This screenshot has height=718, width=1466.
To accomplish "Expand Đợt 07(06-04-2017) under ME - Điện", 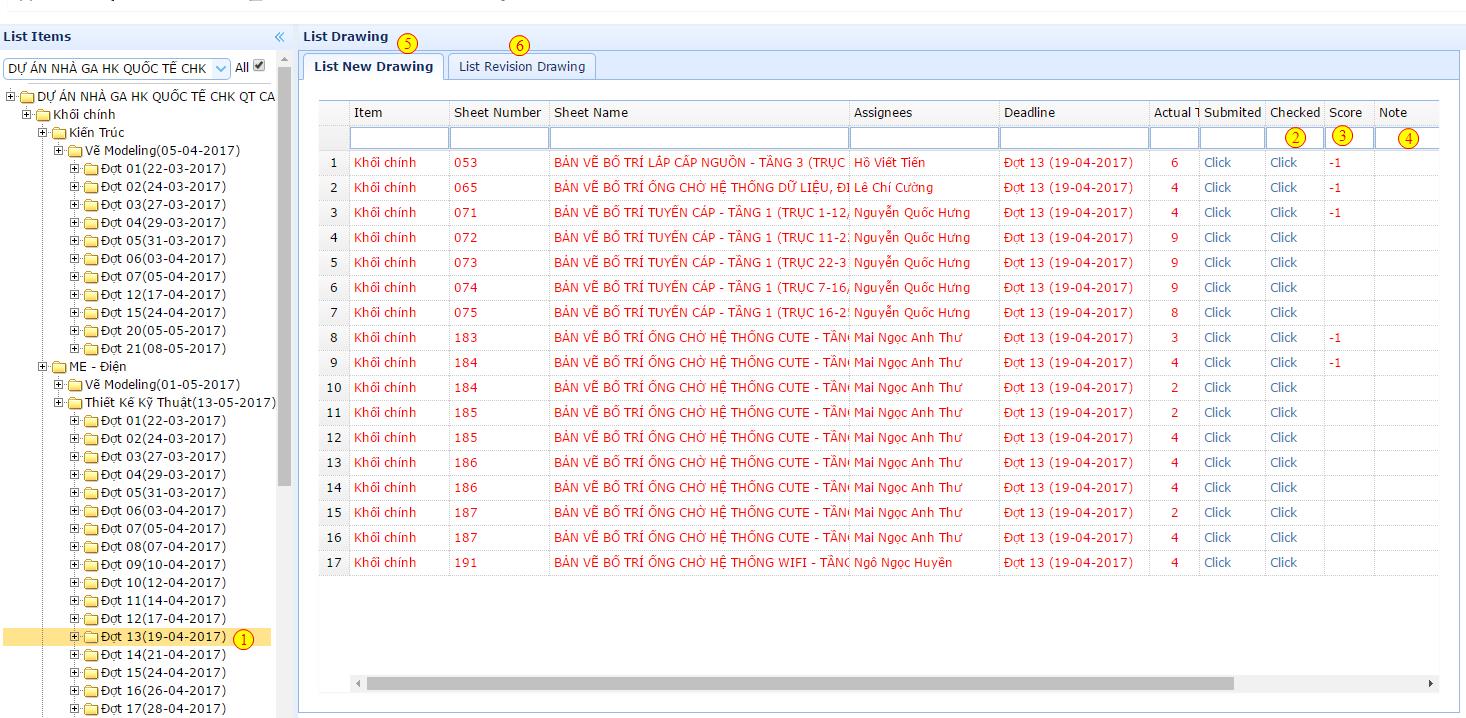I will (75, 529).
